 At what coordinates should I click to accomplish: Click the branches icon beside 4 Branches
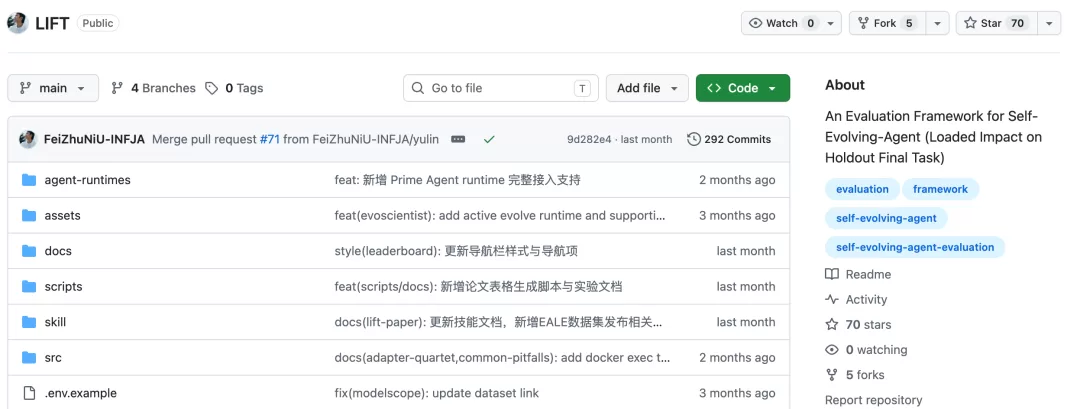117,88
